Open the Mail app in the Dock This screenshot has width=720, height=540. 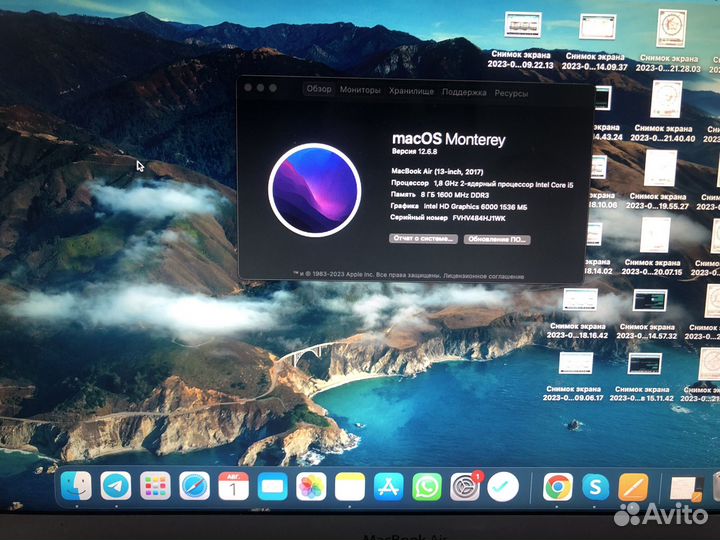[x=272, y=487]
